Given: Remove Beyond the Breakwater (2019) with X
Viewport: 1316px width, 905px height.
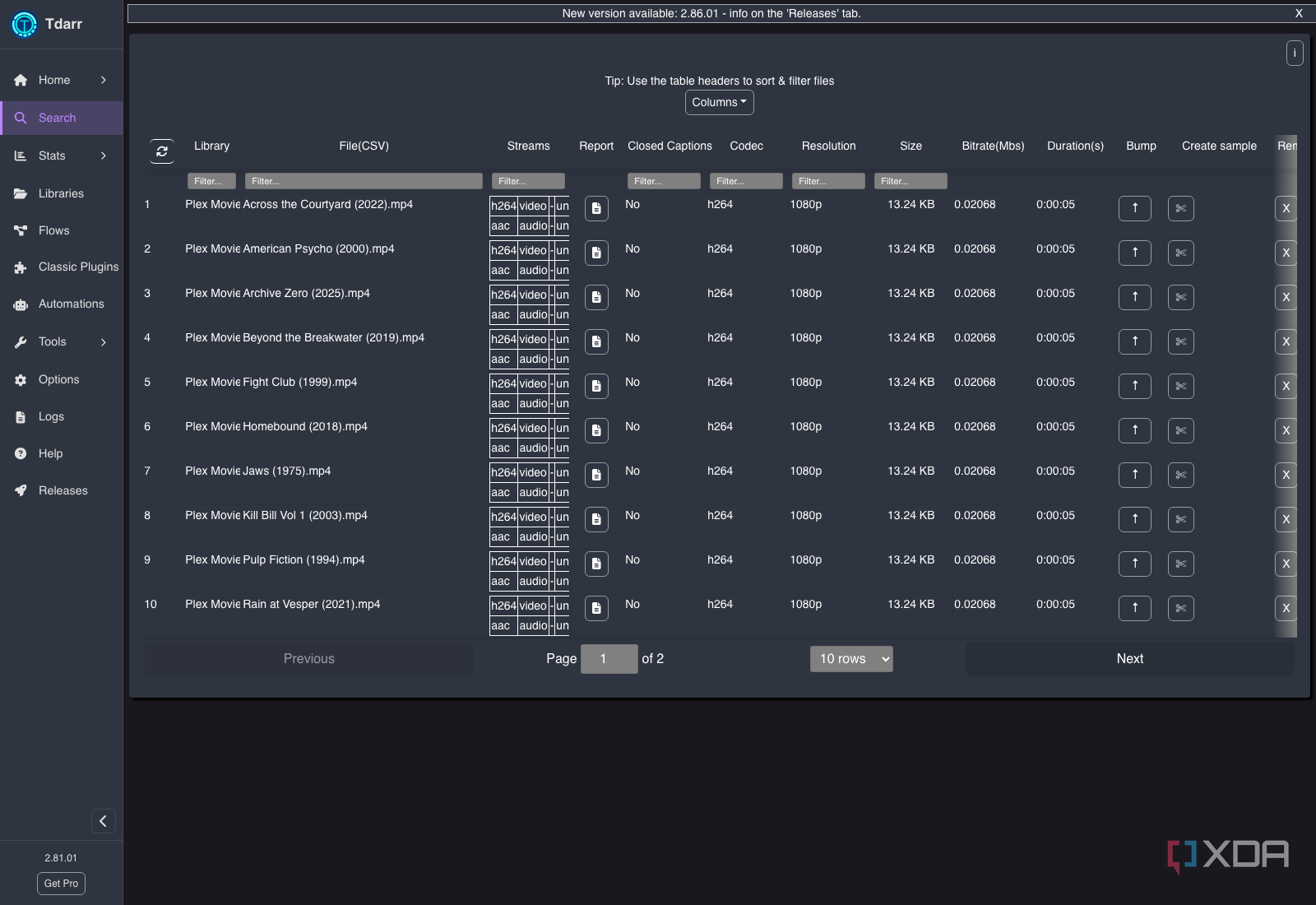Looking at the screenshot, I should point(1286,341).
